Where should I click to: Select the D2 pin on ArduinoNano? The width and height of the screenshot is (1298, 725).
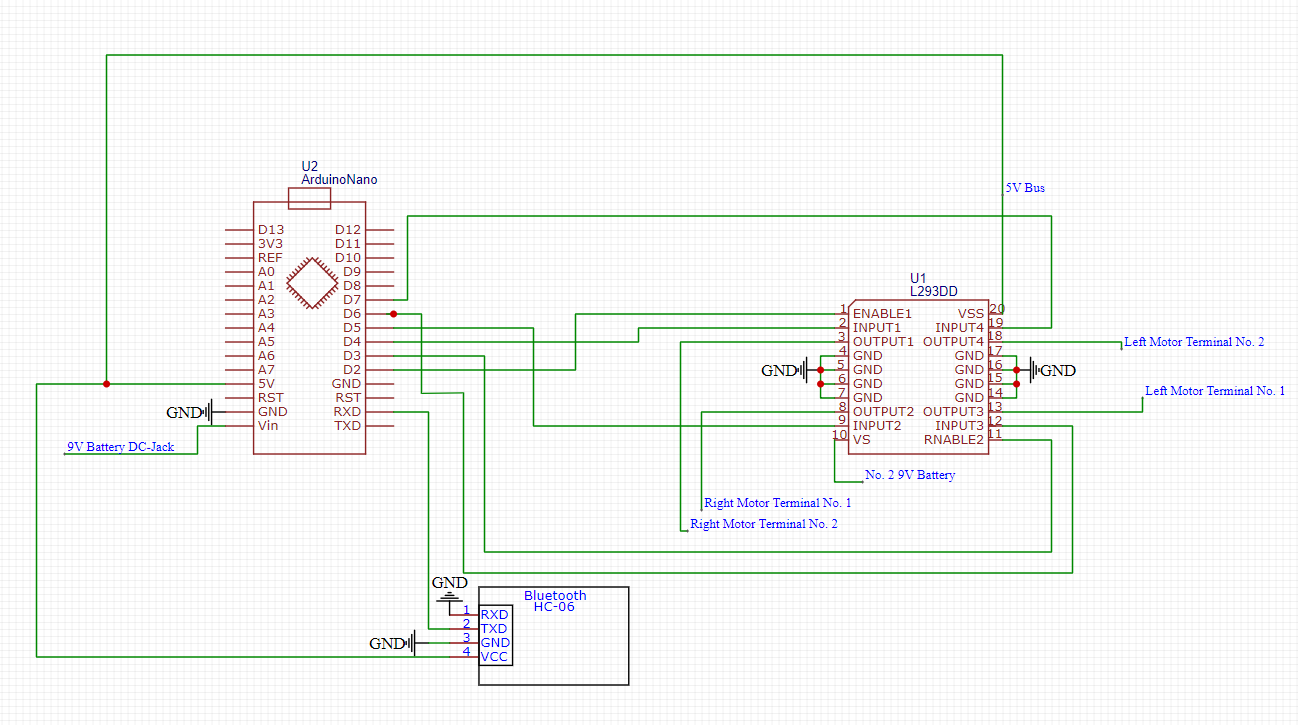point(352,370)
